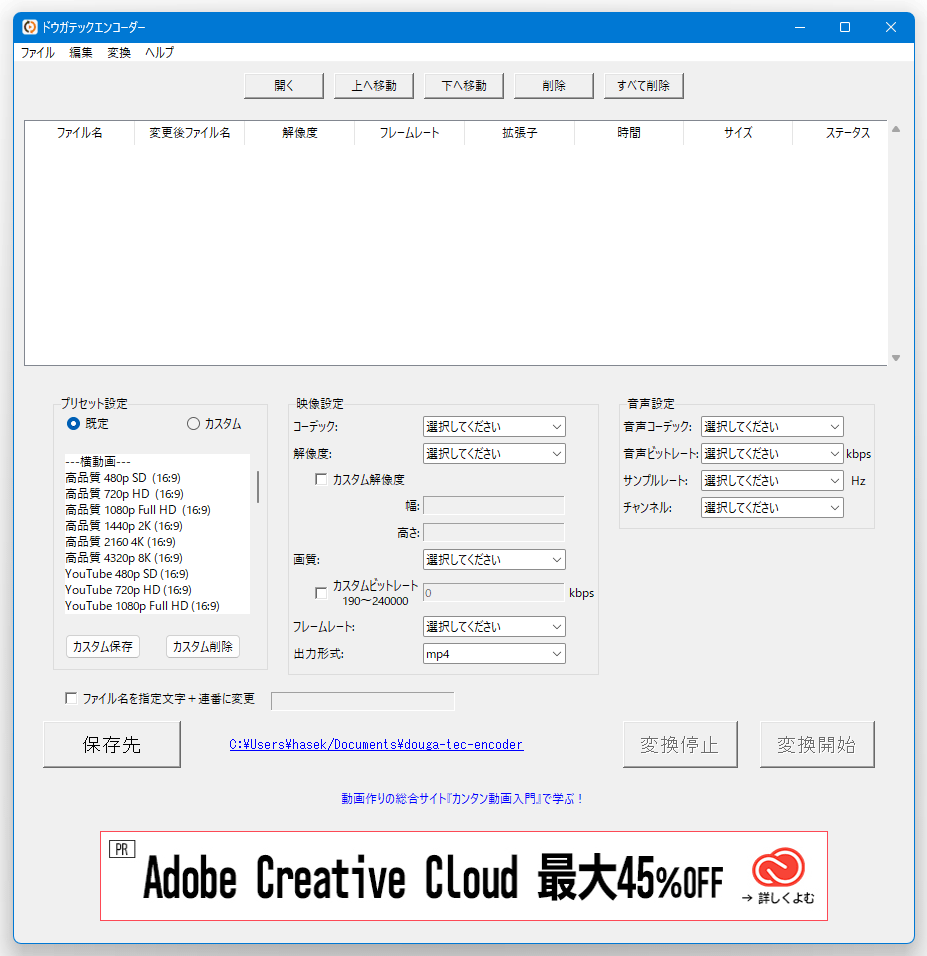Image resolution: width=927 pixels, height=956 pixels.
Task: Click the 連番 filename text field
Action: (x=363, y=701)
